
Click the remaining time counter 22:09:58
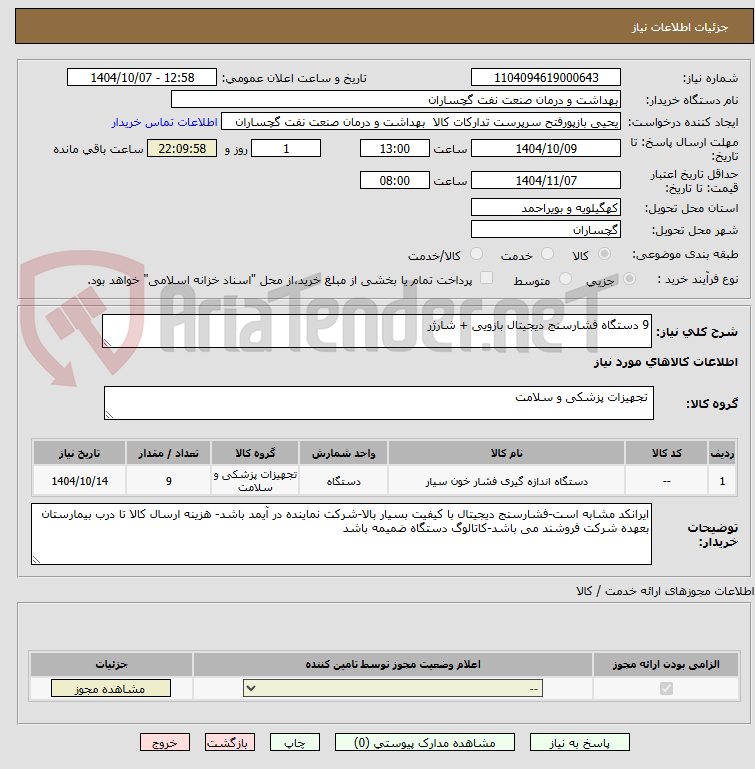click(182, 148)
